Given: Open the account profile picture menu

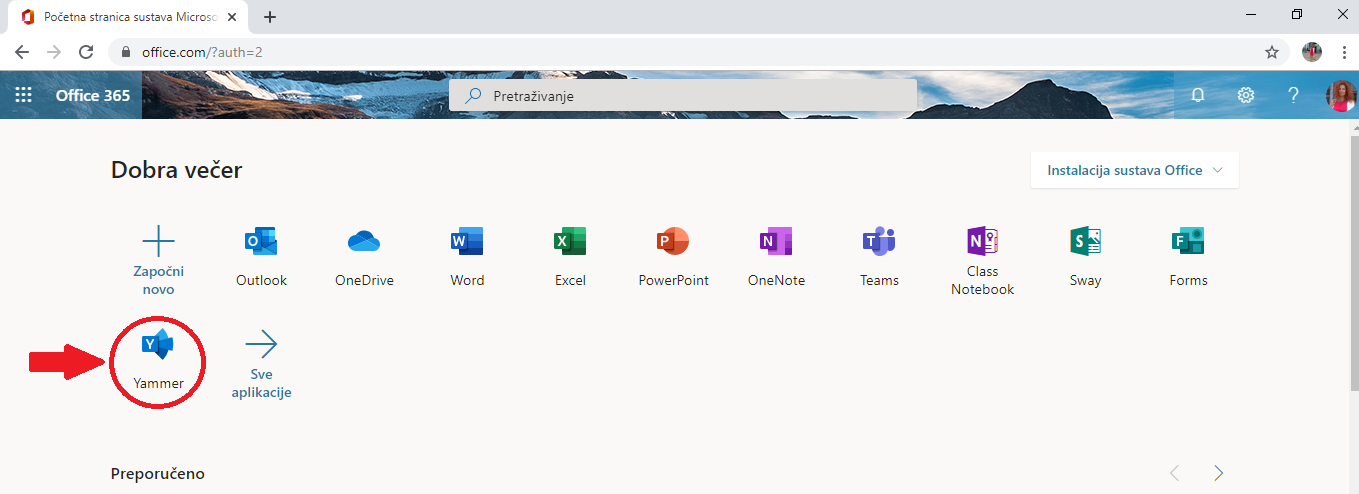Looking at the screenshot, I should pyautogui.click(x=1340, y=95).
